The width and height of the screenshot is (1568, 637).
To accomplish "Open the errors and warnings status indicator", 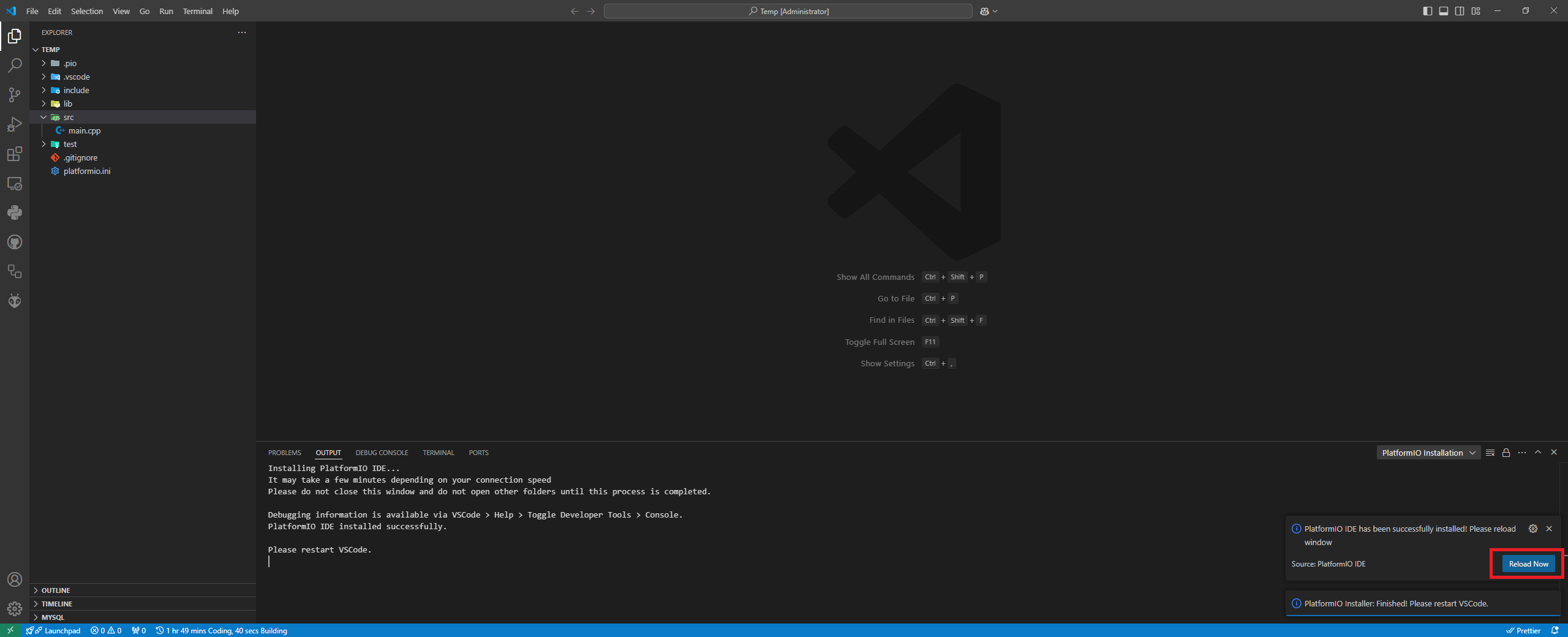I will pyautogui.click(x=106, y=630).
